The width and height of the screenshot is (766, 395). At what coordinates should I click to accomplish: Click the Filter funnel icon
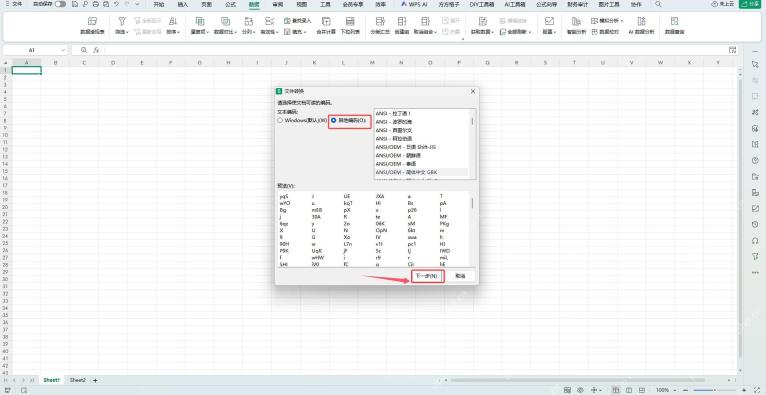(x=122, y=21)
